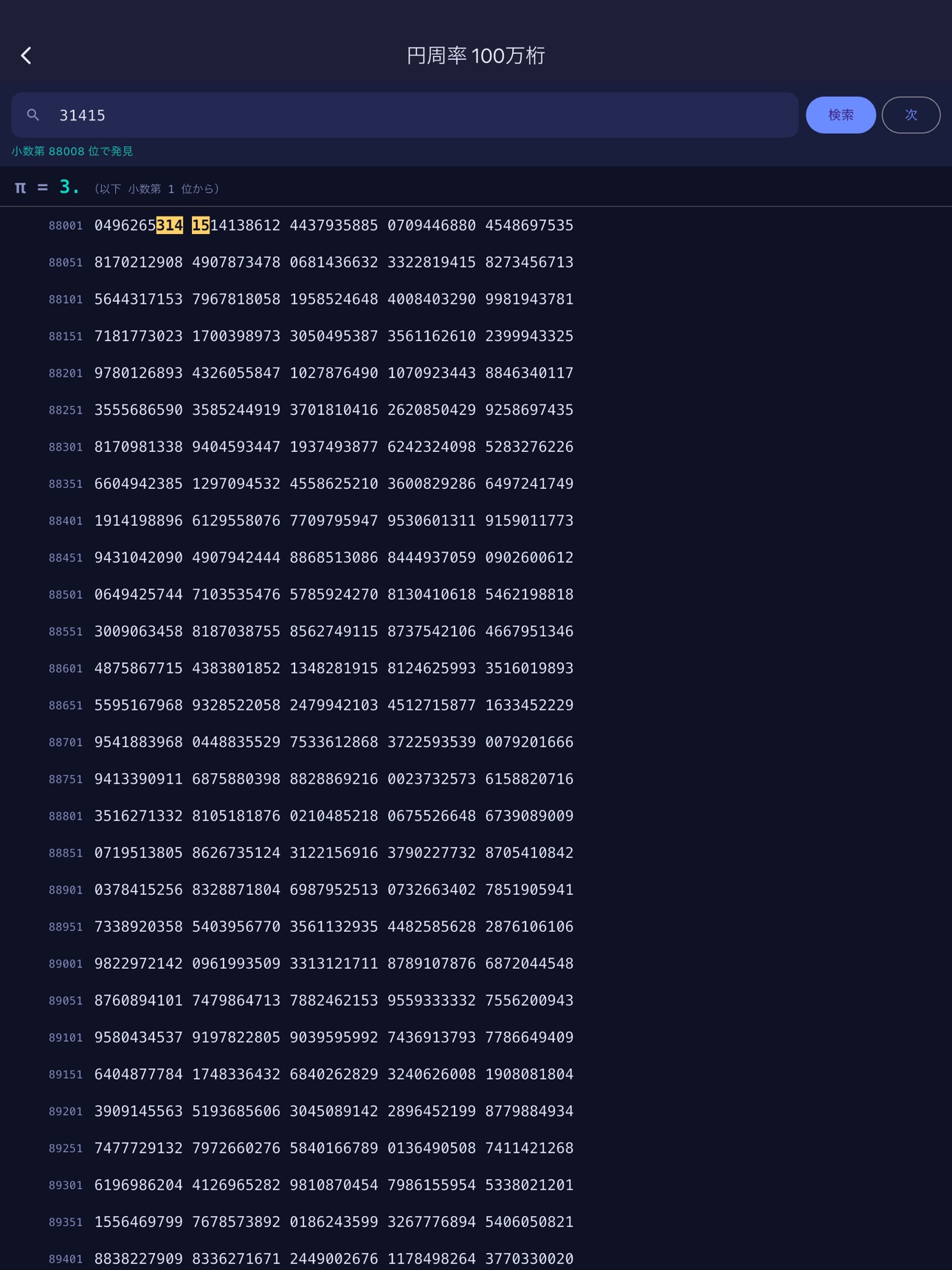Click digit group 0961993509 in row 89001
Image resolution: width=952 pixels, height=1270 pixels.
point(236,964)
